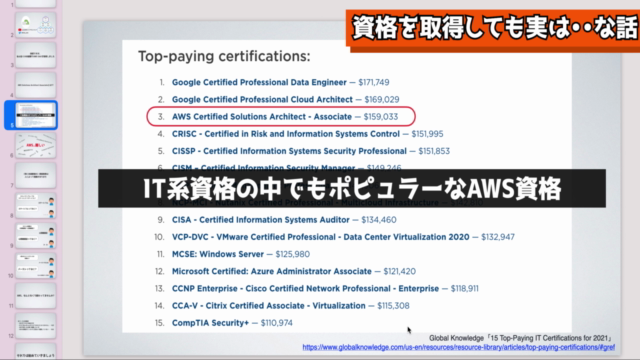Viewport: 640px width, 360px height.
Task: Click the $151,995 salary figure
Action: point(427,134)
